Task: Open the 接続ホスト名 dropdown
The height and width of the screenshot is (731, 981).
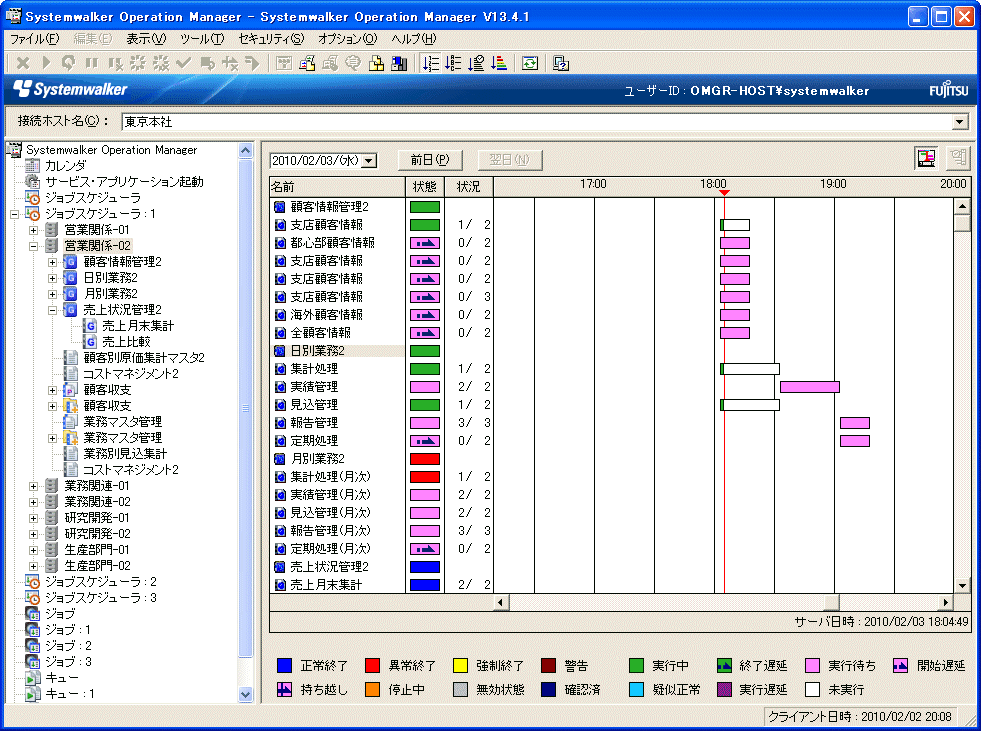Action: pyautogui.click(x=960, y=121)
